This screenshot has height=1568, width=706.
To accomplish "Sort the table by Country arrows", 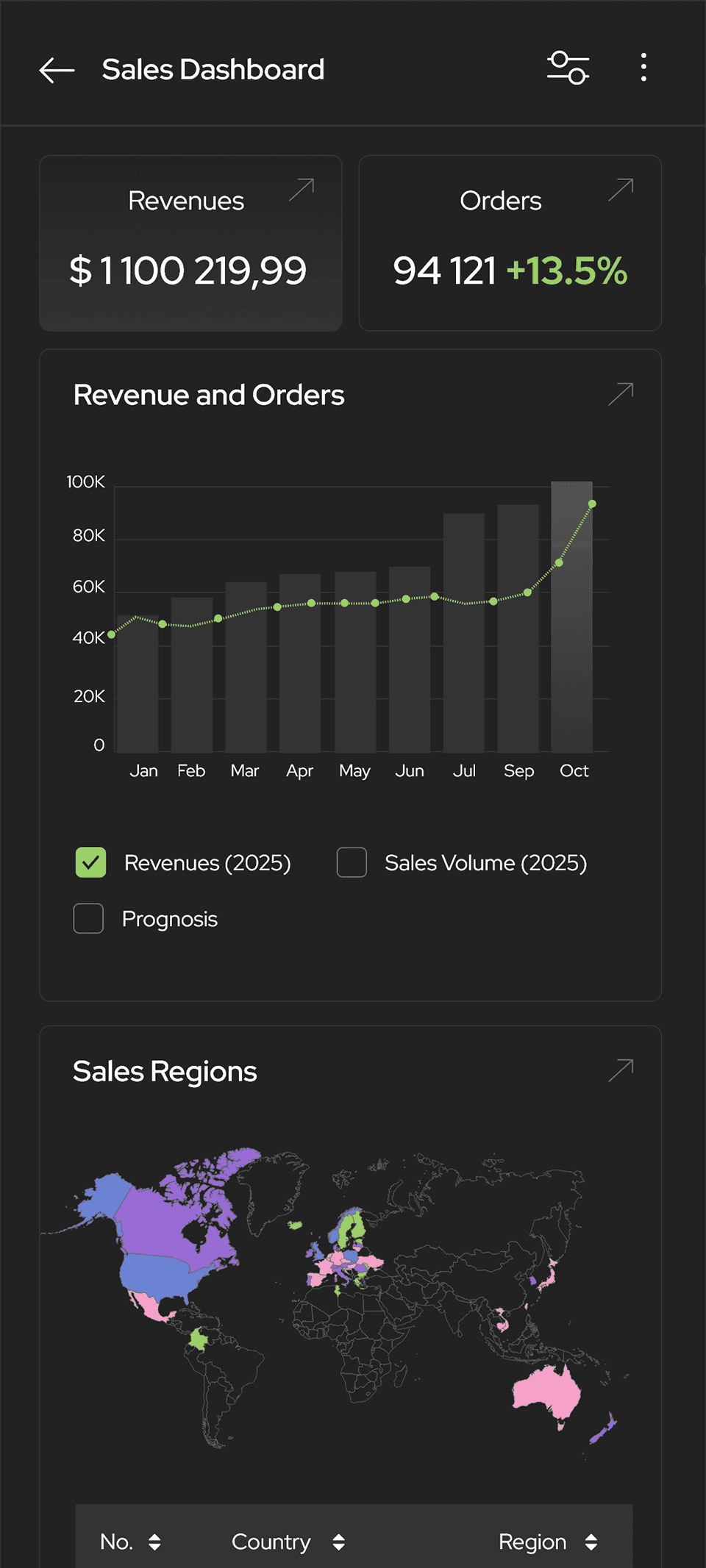I will tap(338, 1542).
